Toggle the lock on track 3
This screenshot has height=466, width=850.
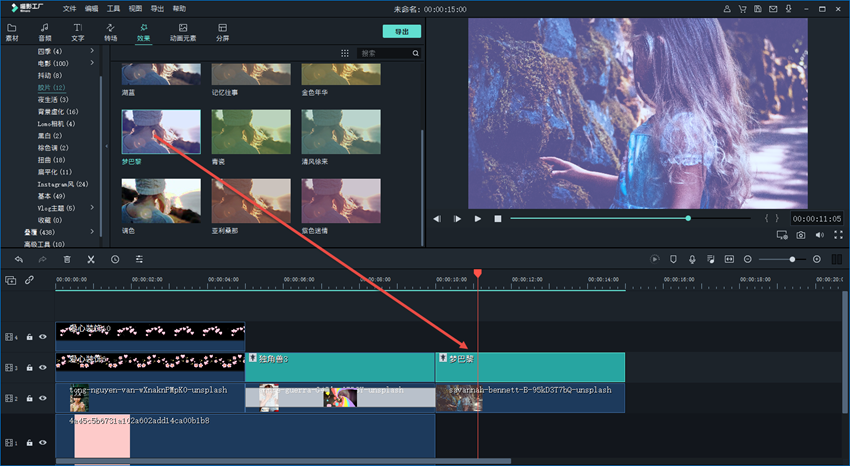30,368
